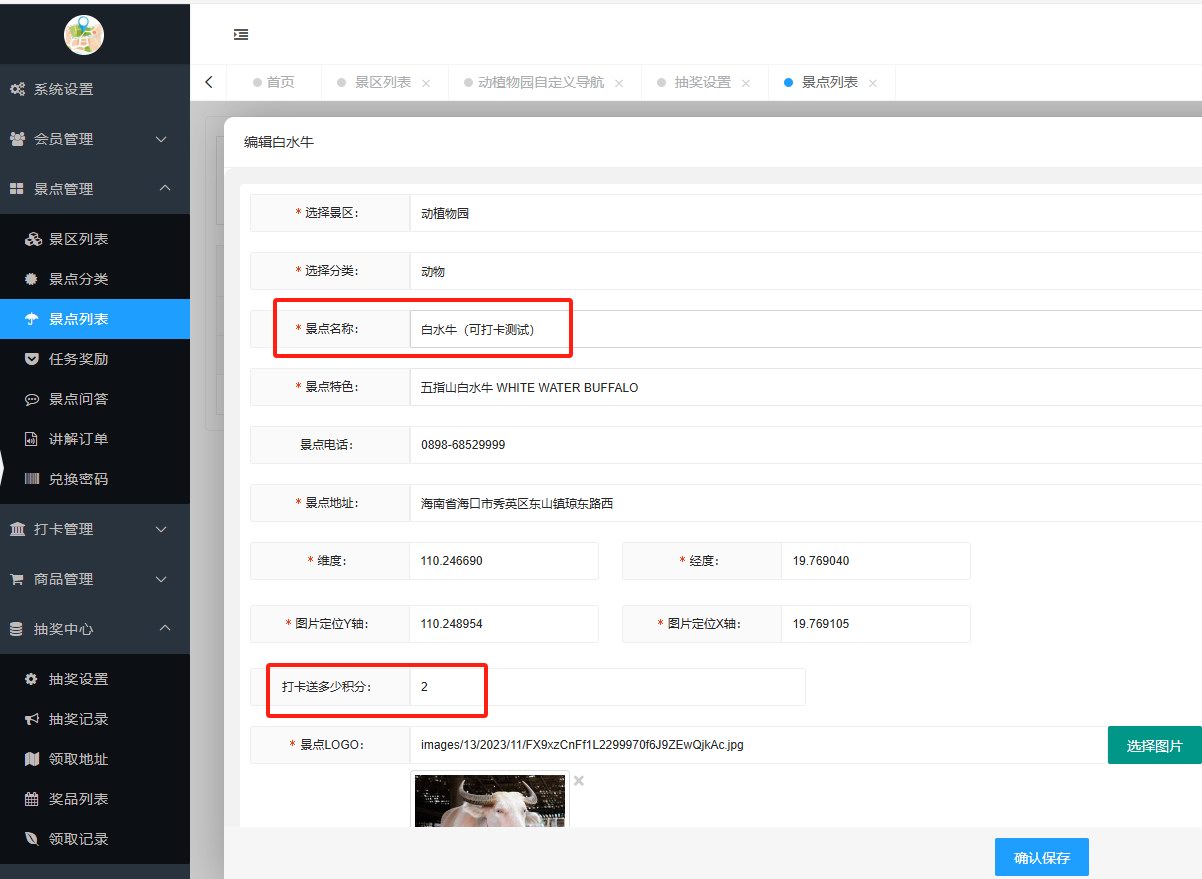1202x879 pixels.
Task: Click the calendar icon beside 奖品列表
Action: 32,799
